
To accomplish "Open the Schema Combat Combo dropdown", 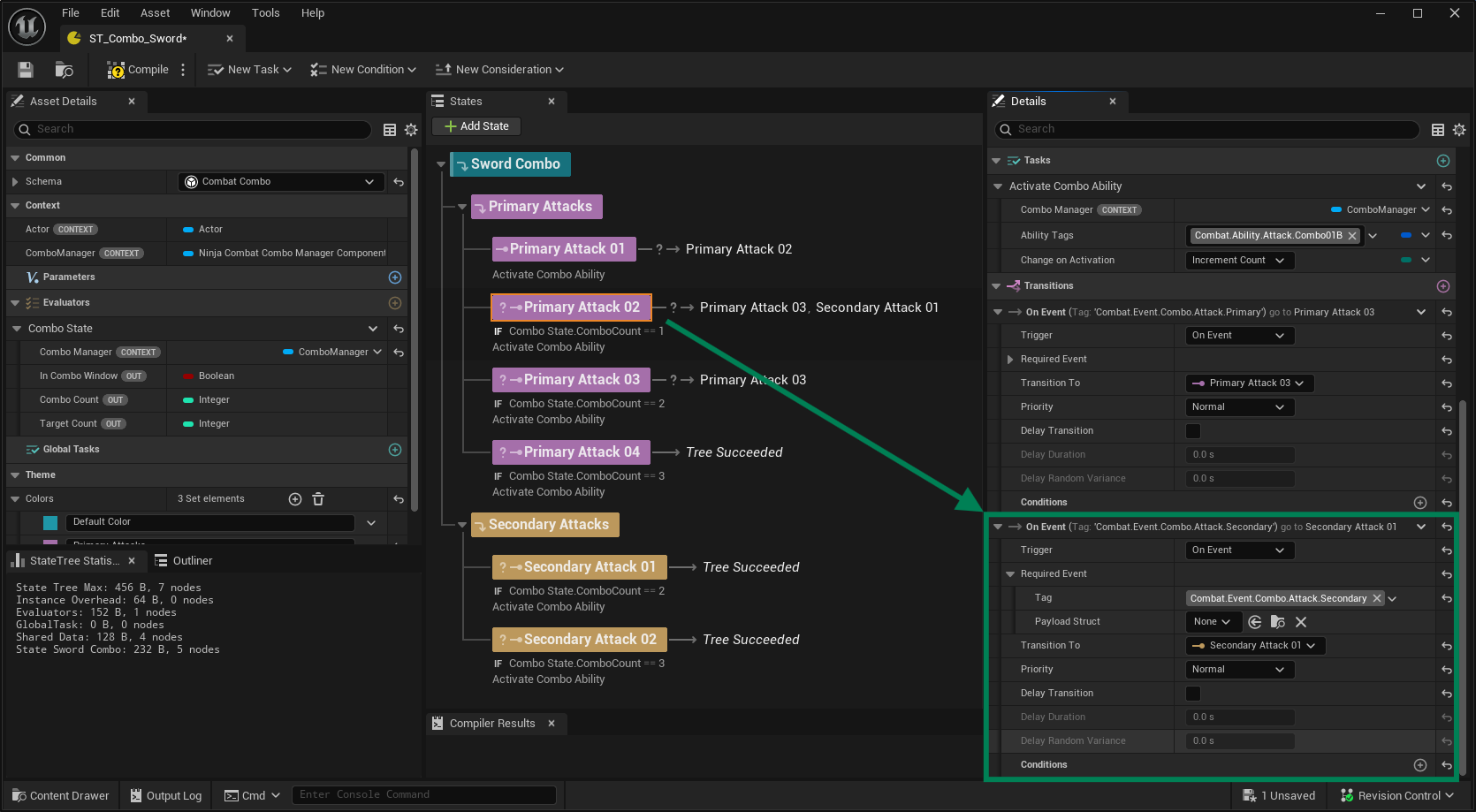I will tap(281, 182).
